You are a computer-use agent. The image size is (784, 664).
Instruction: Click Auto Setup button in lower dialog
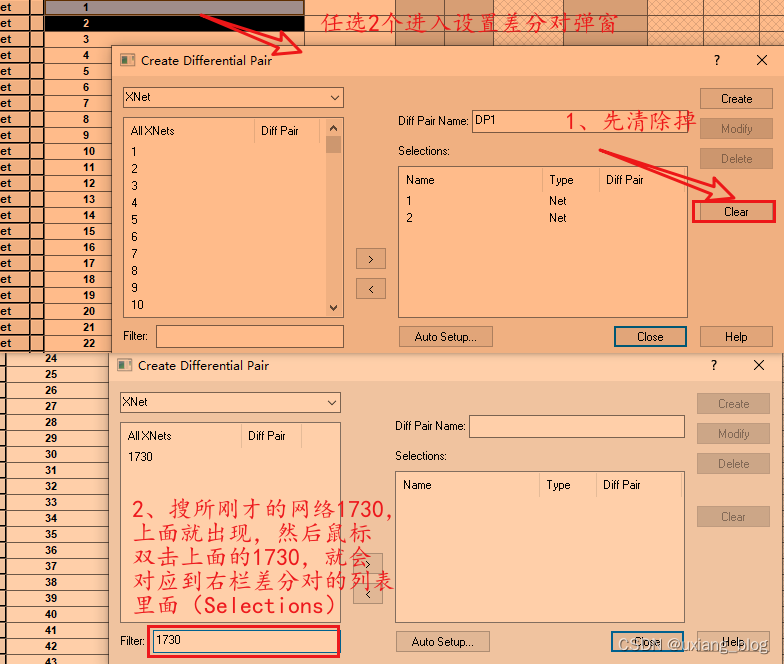[442, 642]
